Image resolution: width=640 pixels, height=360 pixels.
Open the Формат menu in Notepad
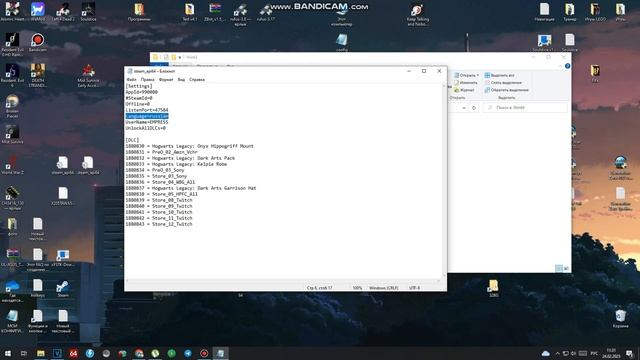point(166,80)
